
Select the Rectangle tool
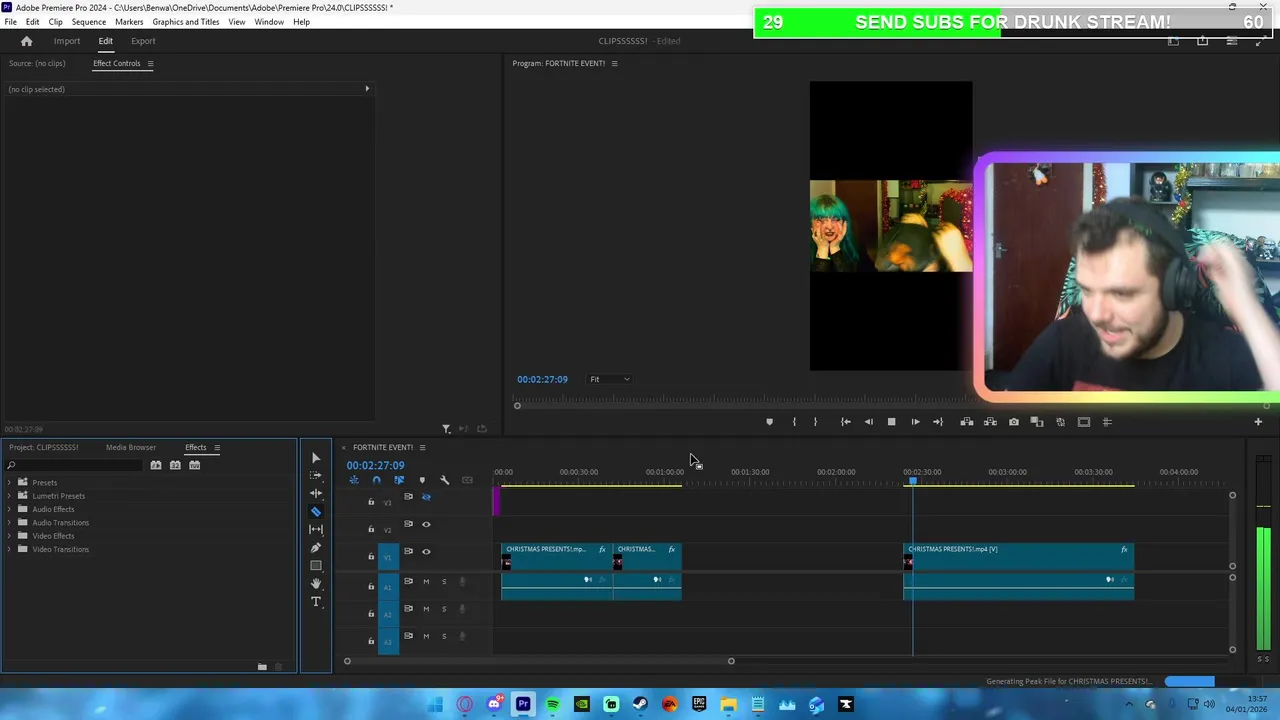316,566
